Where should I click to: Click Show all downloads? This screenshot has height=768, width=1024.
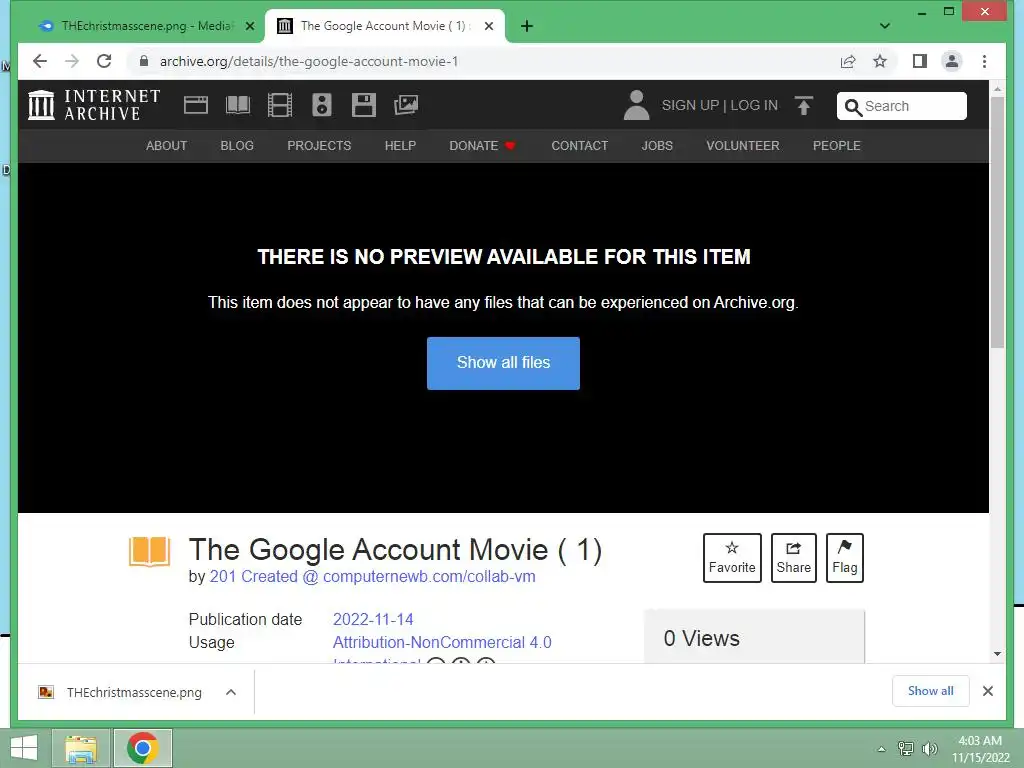(930, 691)
